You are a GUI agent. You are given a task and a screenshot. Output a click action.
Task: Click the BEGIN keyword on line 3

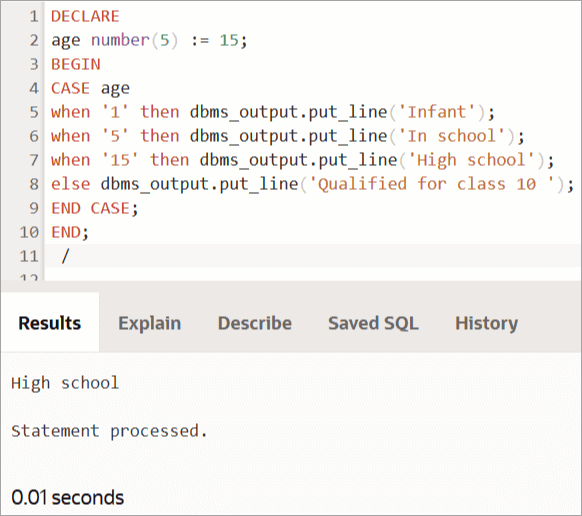click(76, 65)
